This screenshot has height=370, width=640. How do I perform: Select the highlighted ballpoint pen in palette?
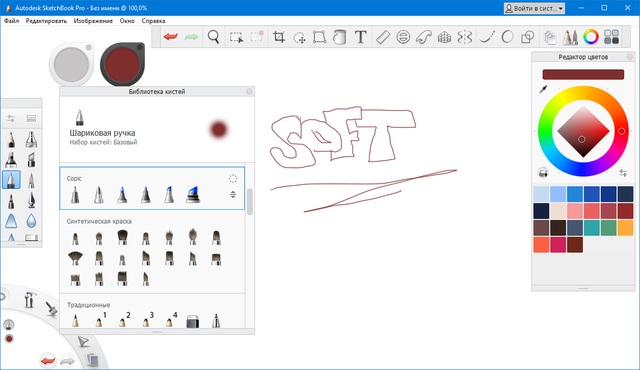click(x=11, y=180)
